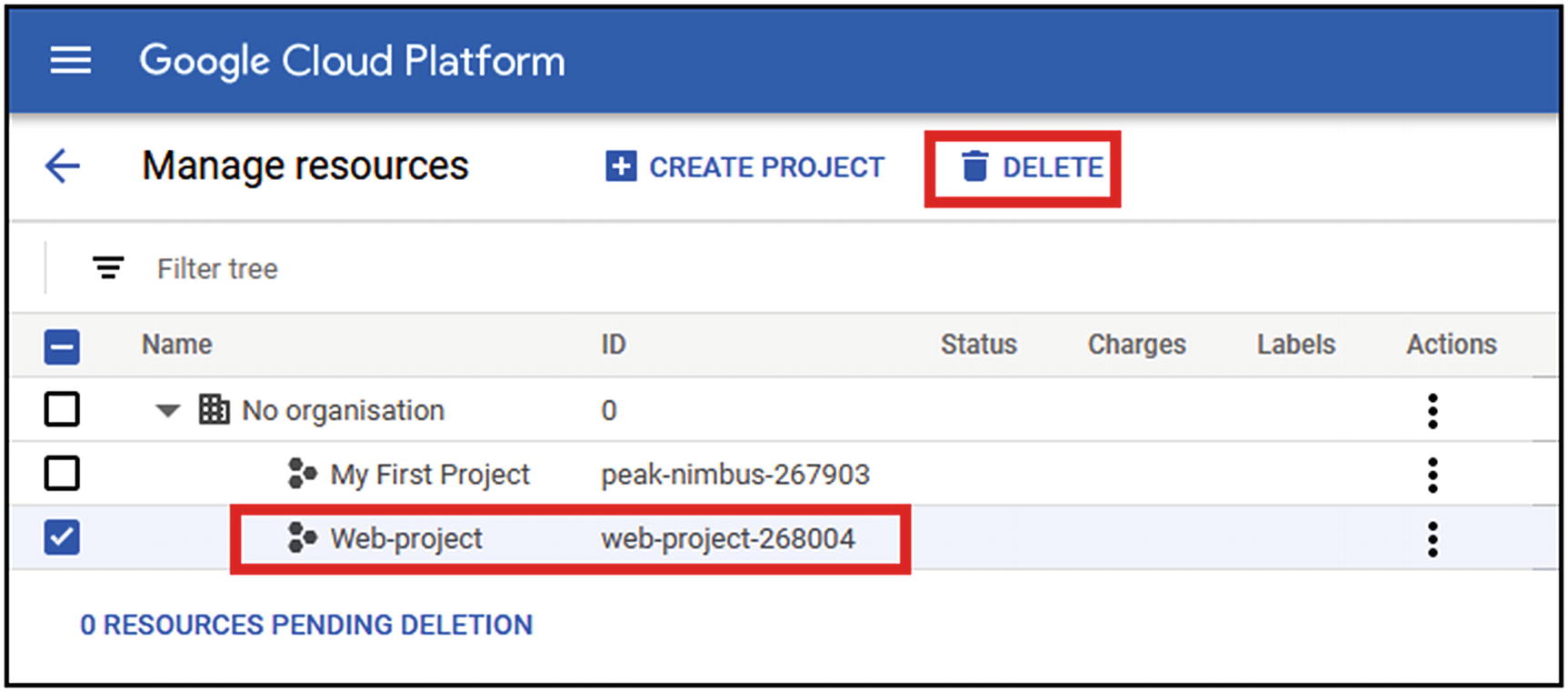Open actions menu for No organisation
Viewport: 1568px width, 692px height.
pos(1433,411)
